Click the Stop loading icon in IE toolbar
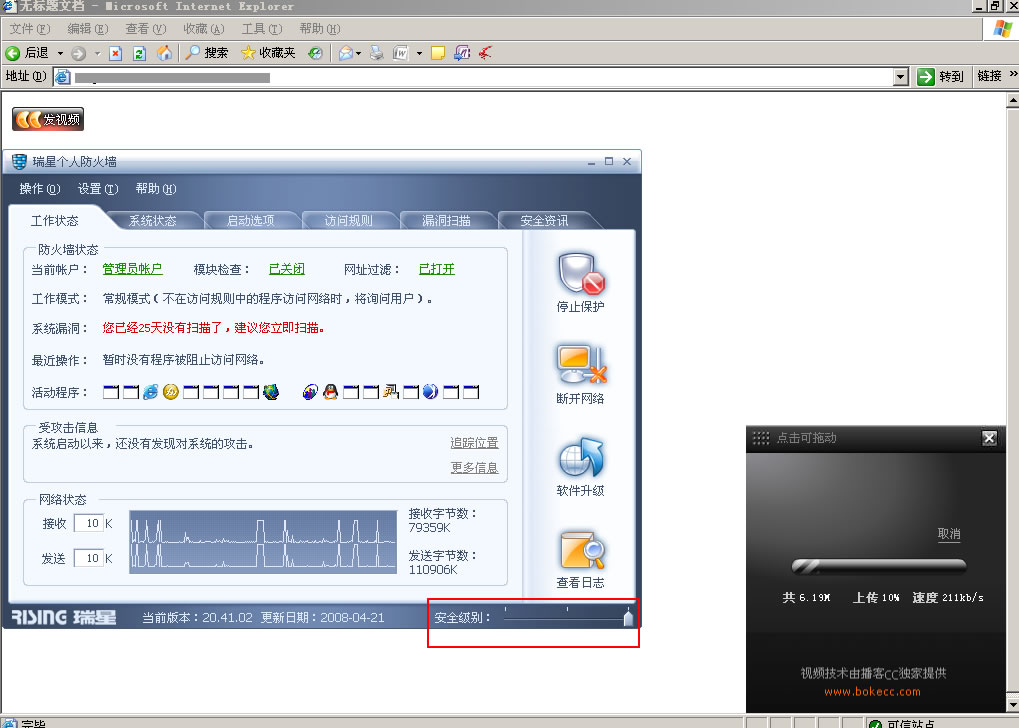Image resolution: width=1019 pixels, height=728 pixels. coord(116,53)
